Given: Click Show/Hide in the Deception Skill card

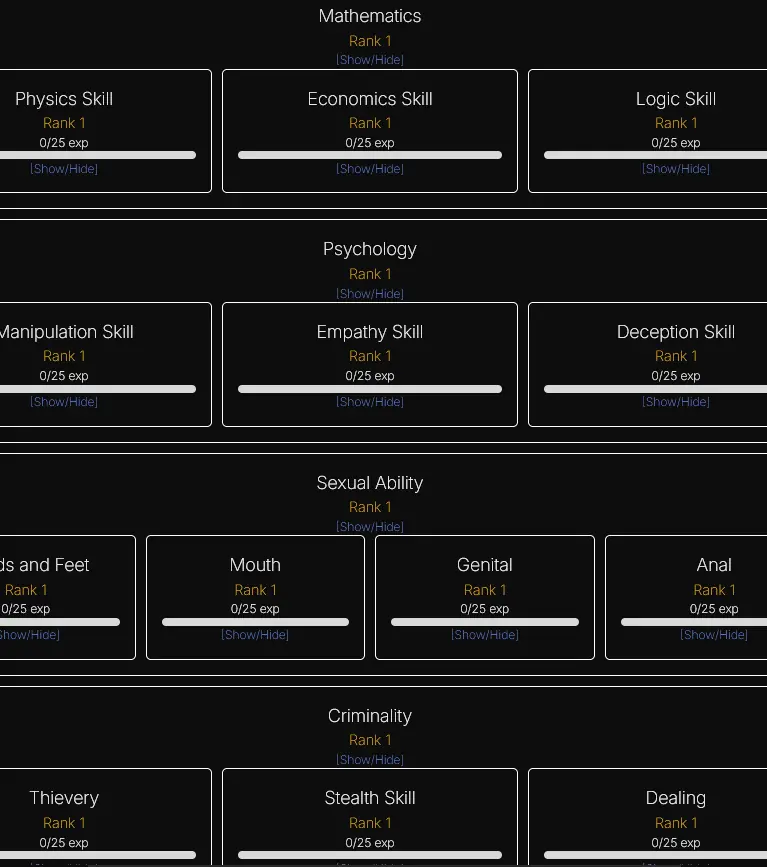Looking at the screenshot, I should point(675,402).
